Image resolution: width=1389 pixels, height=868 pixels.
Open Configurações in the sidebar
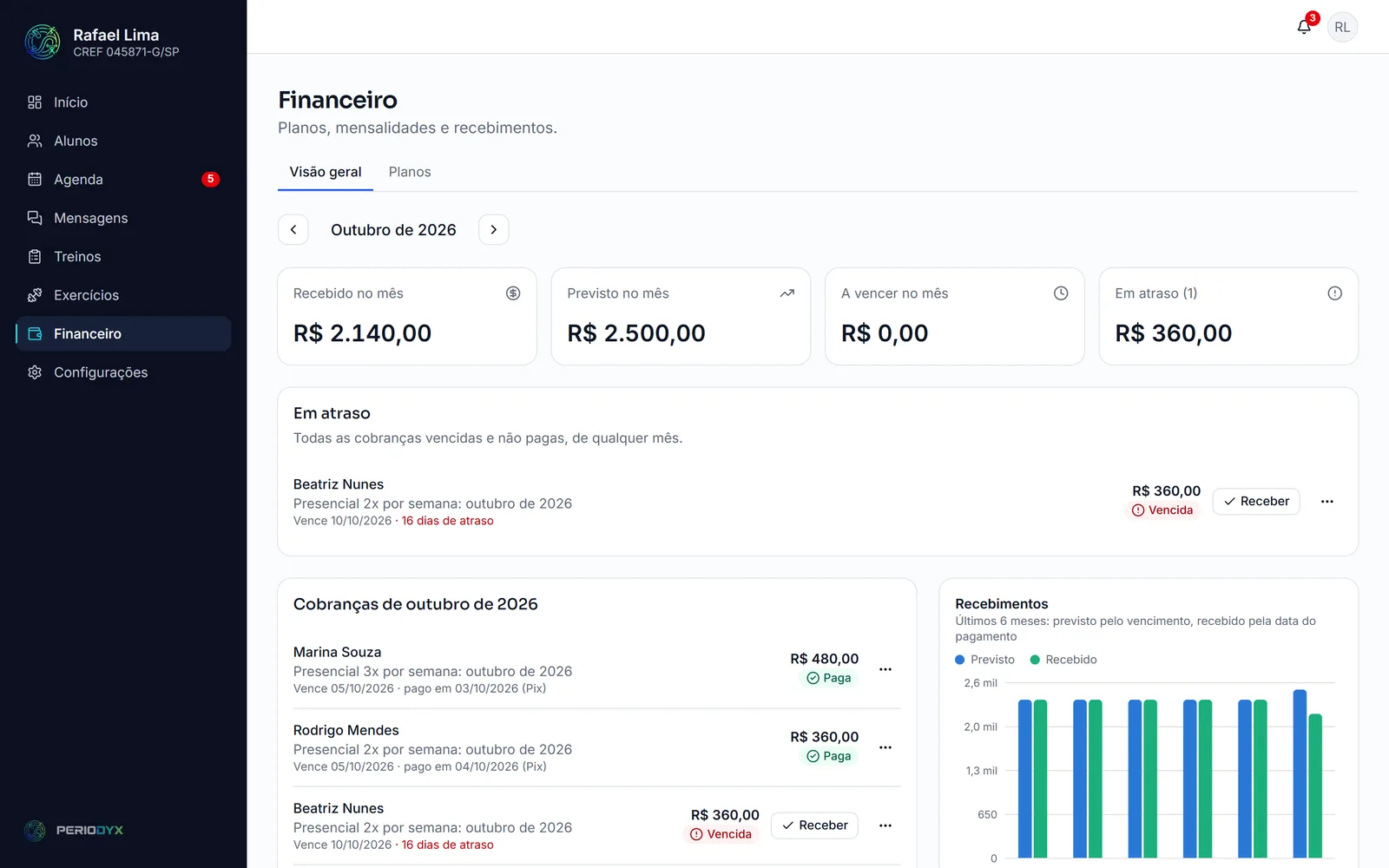[x=123, y=372]
